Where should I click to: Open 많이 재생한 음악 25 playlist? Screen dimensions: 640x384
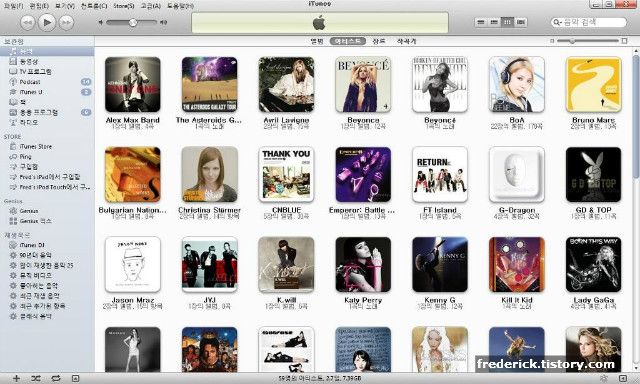[x=47, y=265]
